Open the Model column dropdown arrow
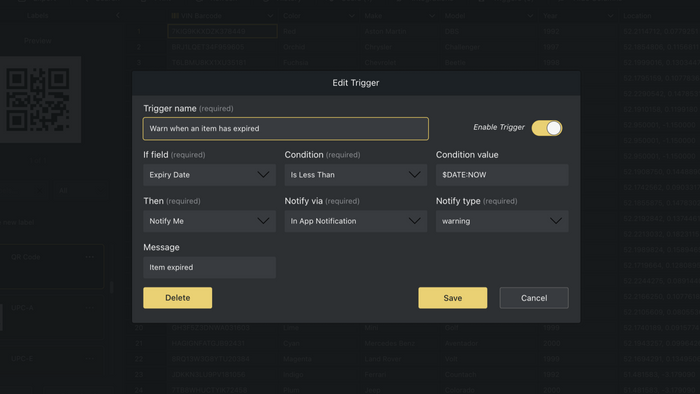Image resolution: width=700 pixels, height=394 pixels. coord(530,16)
